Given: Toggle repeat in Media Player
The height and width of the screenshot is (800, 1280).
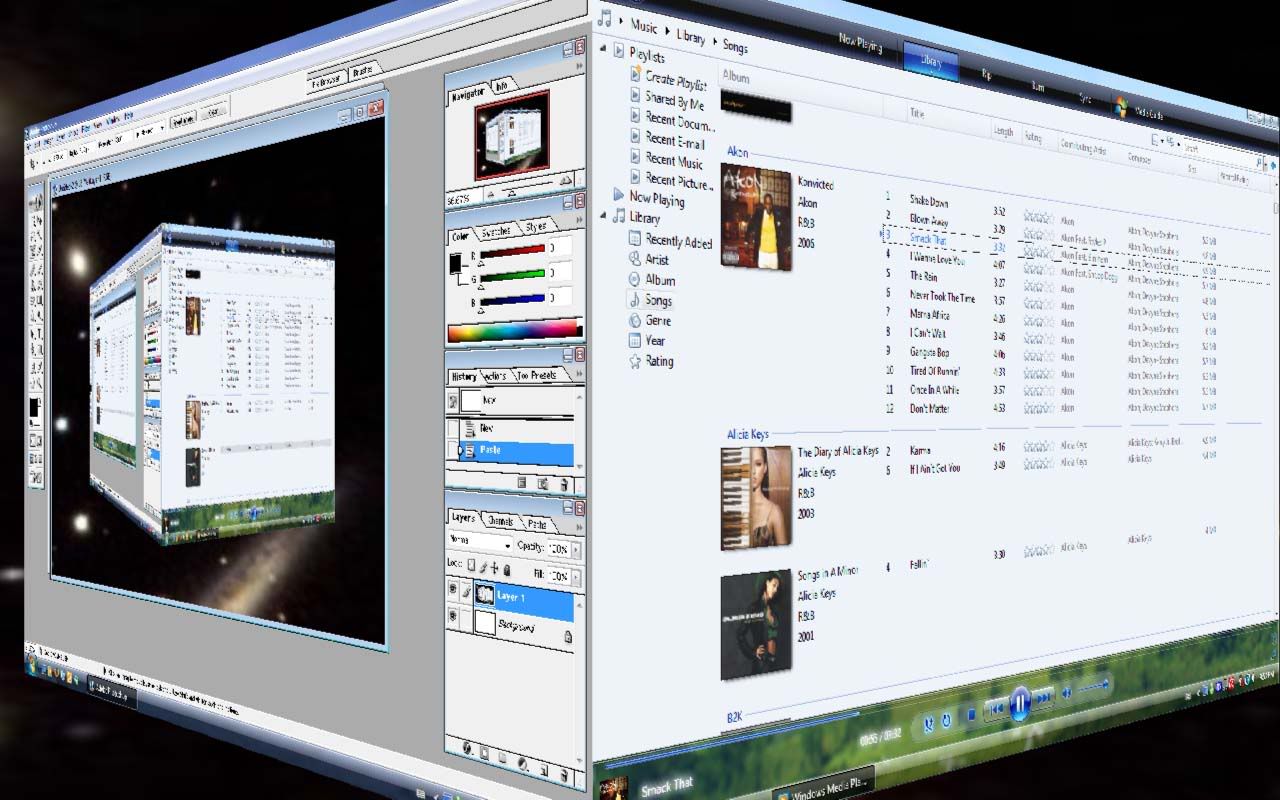Looking at the screenshot, I should click(947, 719).
